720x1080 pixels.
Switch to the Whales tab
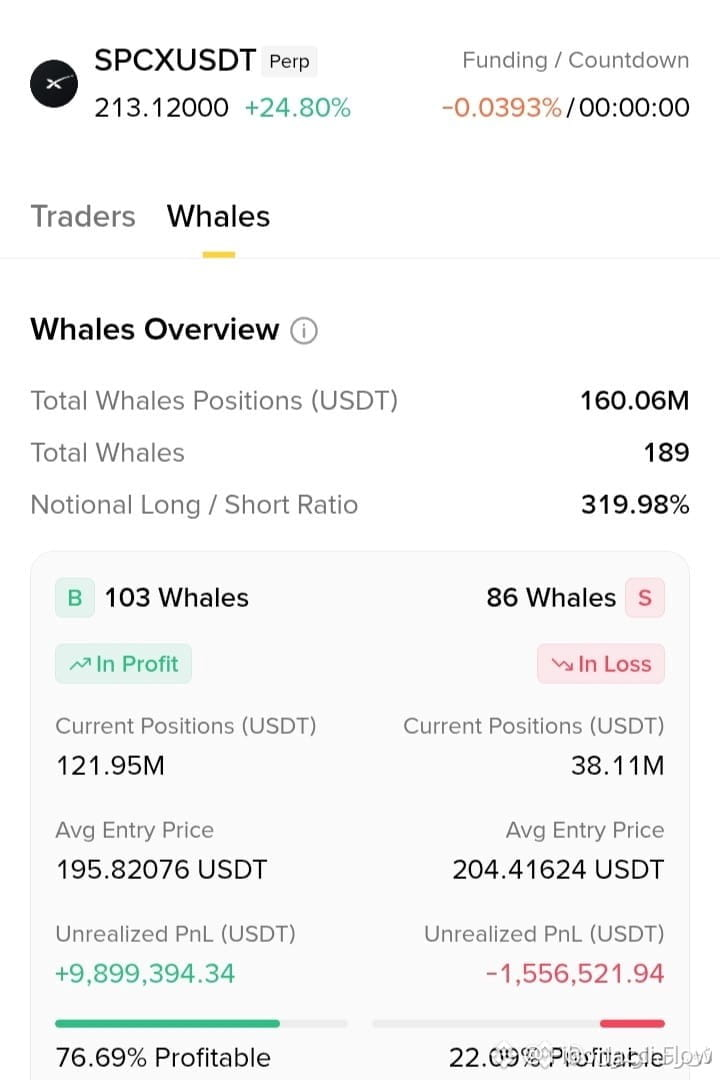tap(218, 216)
